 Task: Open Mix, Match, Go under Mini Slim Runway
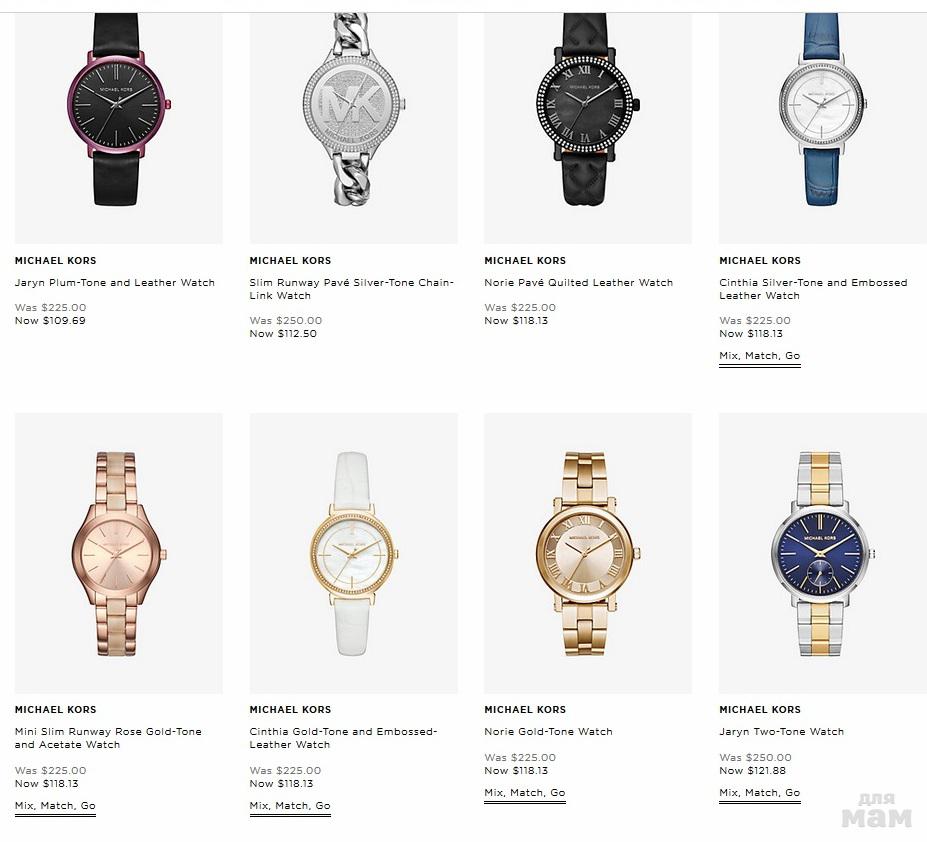tap(55, 806)
